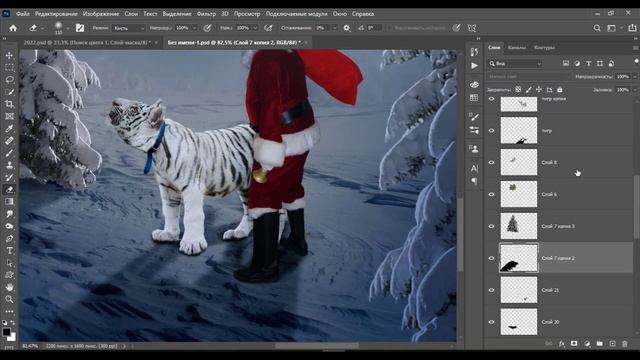Open the eraser mode Кисть dropdown
Viewport: 640px width, 360px height.
pyautogui.click(x=129, y=28)
